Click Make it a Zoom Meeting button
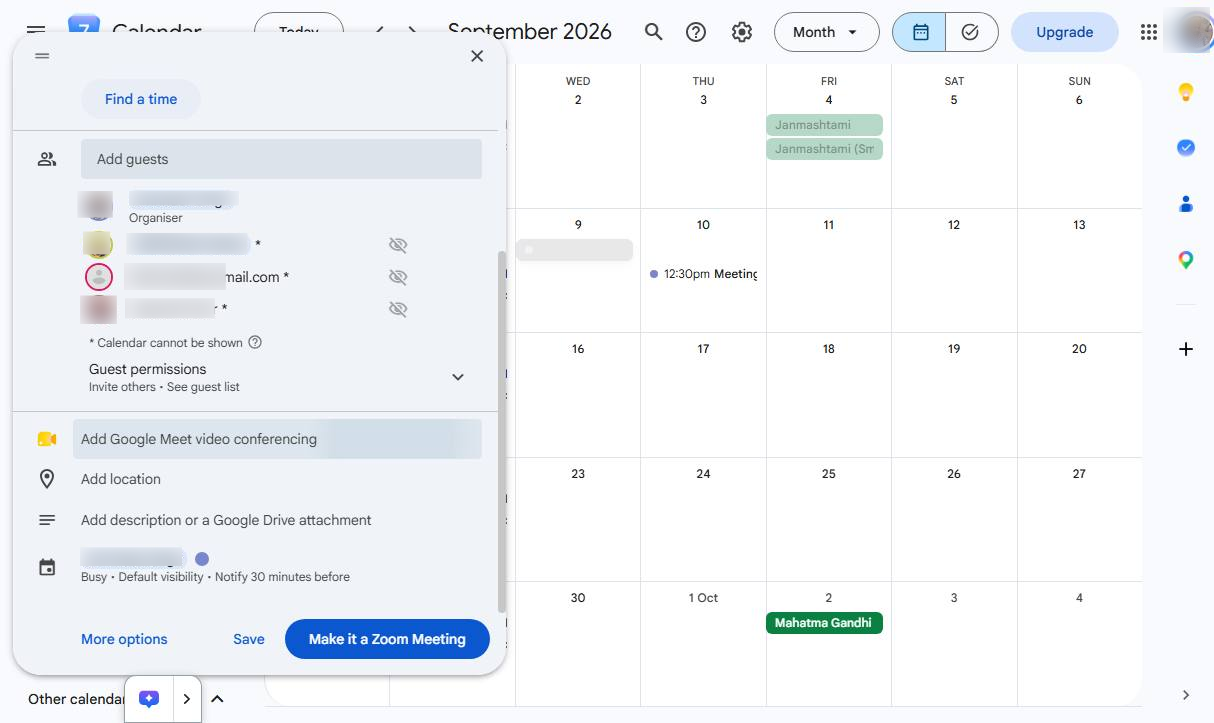Image resolution: width=1214 pixels, height=723 pixels. coord(387,639)
